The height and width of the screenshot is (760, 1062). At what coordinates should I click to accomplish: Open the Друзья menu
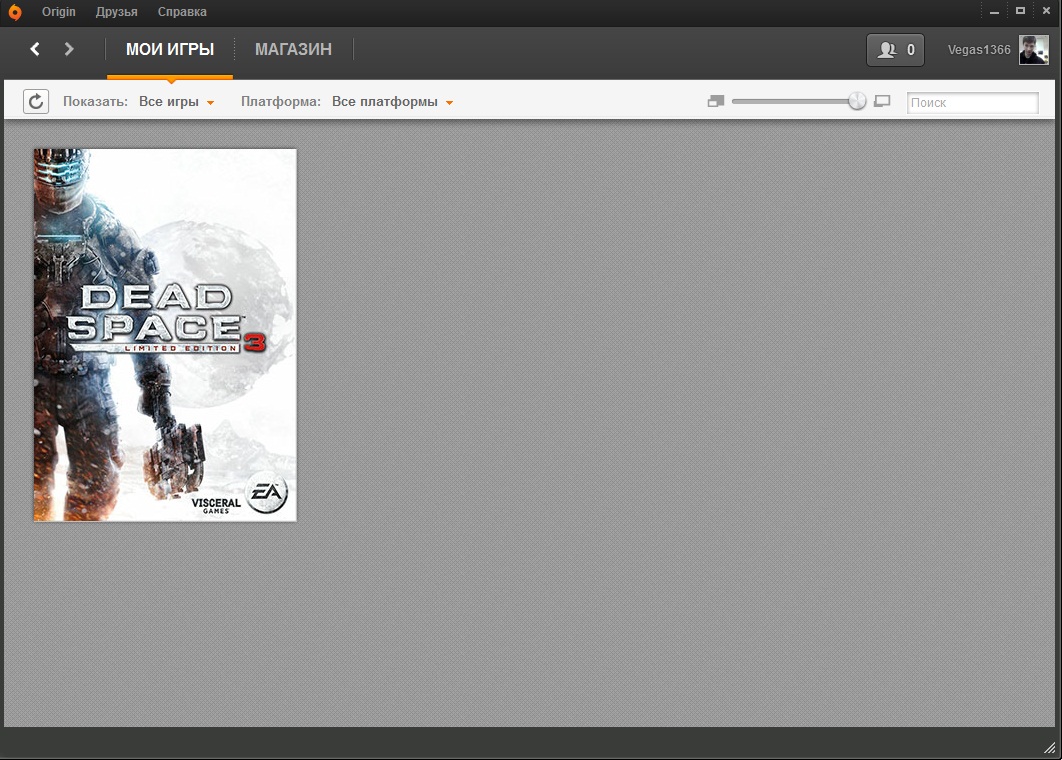116,12
